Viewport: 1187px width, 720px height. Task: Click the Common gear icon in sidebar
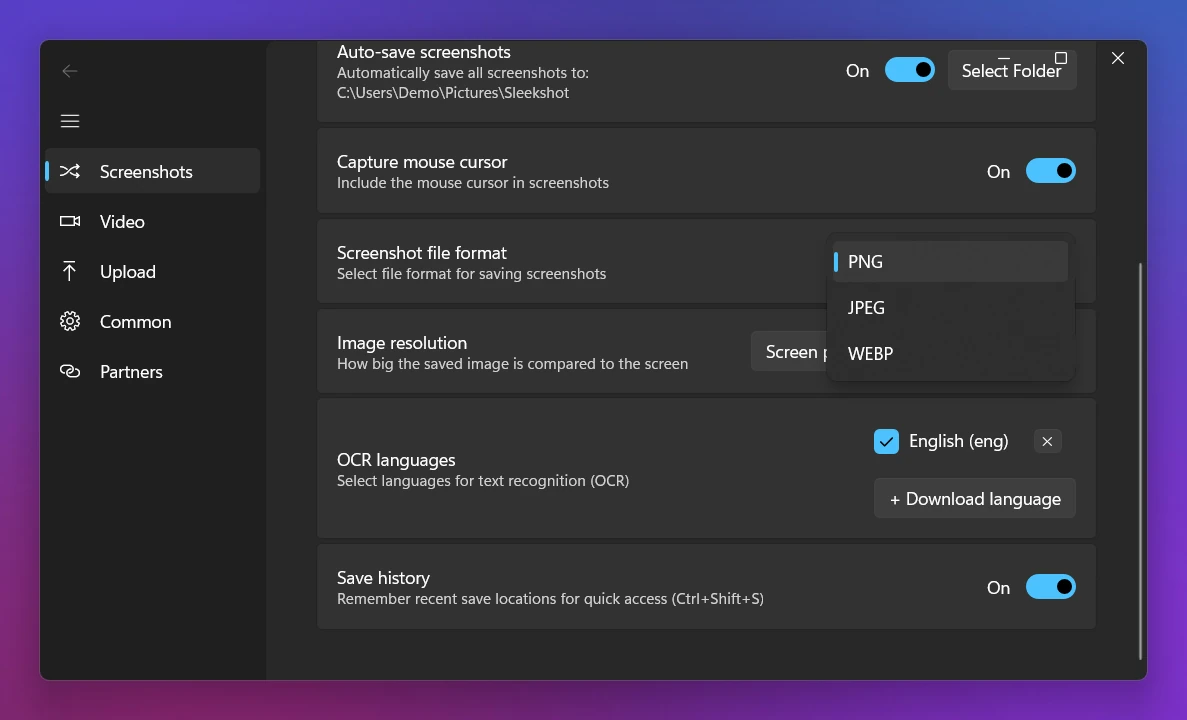click(x=70, y=321)
